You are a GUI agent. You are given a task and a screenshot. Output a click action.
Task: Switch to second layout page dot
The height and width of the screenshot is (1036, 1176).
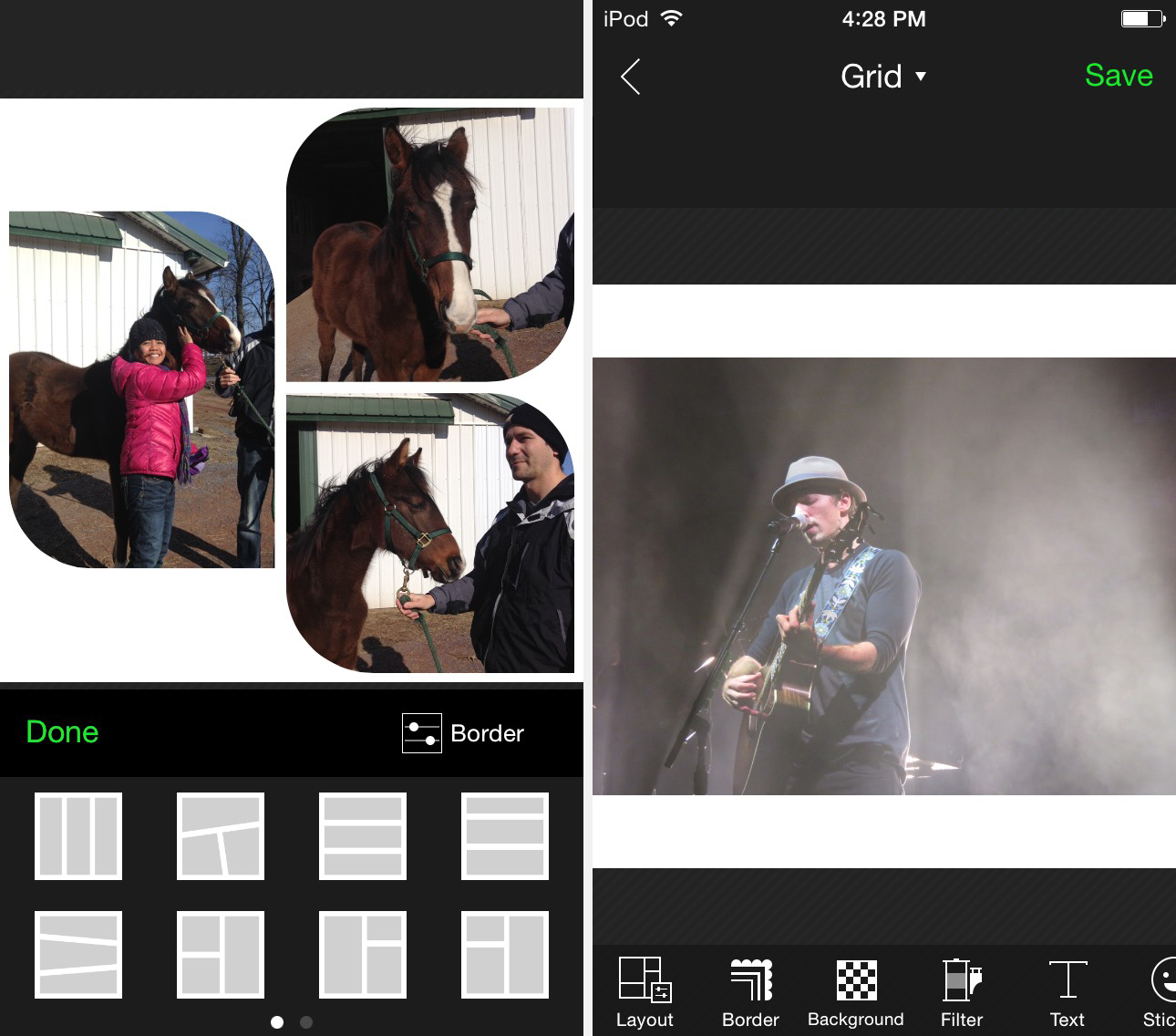coord(306,1022)
